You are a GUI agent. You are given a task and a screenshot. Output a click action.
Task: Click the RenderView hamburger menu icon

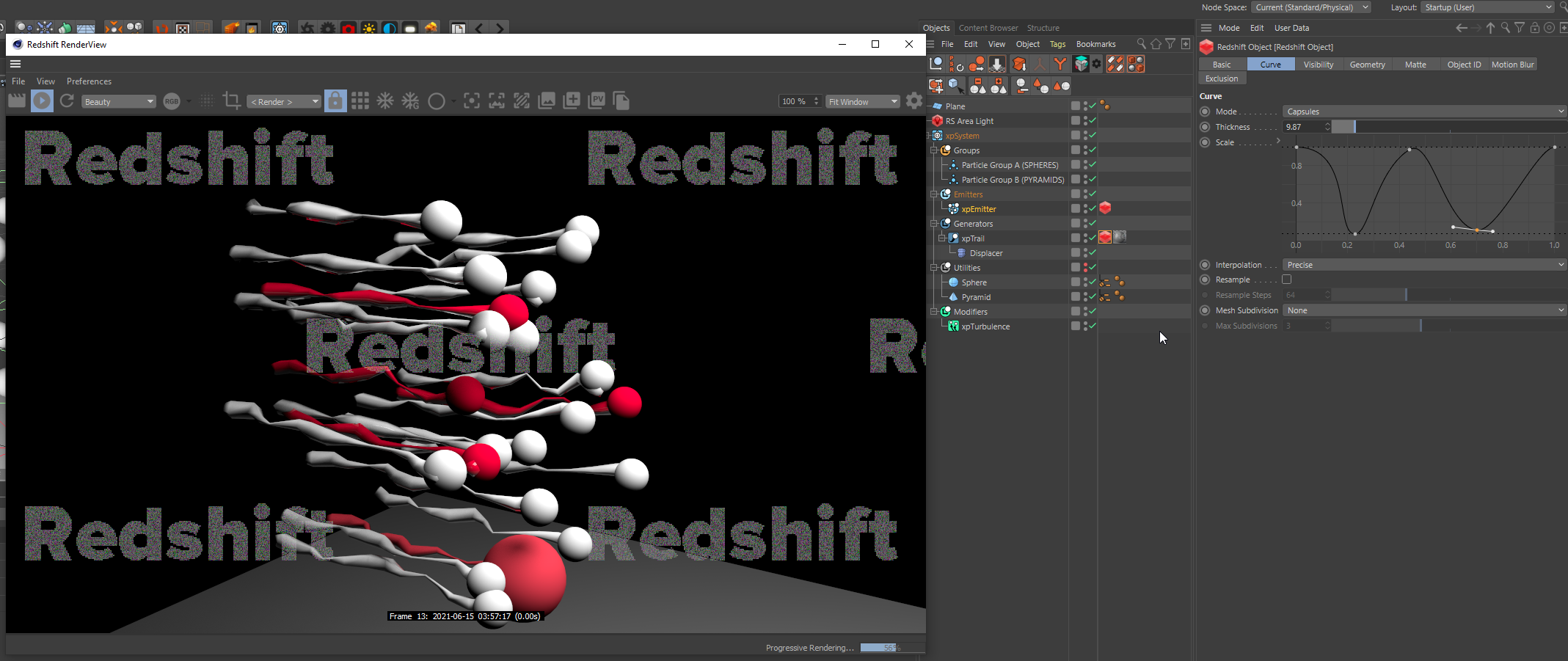[x=15, y=64]
